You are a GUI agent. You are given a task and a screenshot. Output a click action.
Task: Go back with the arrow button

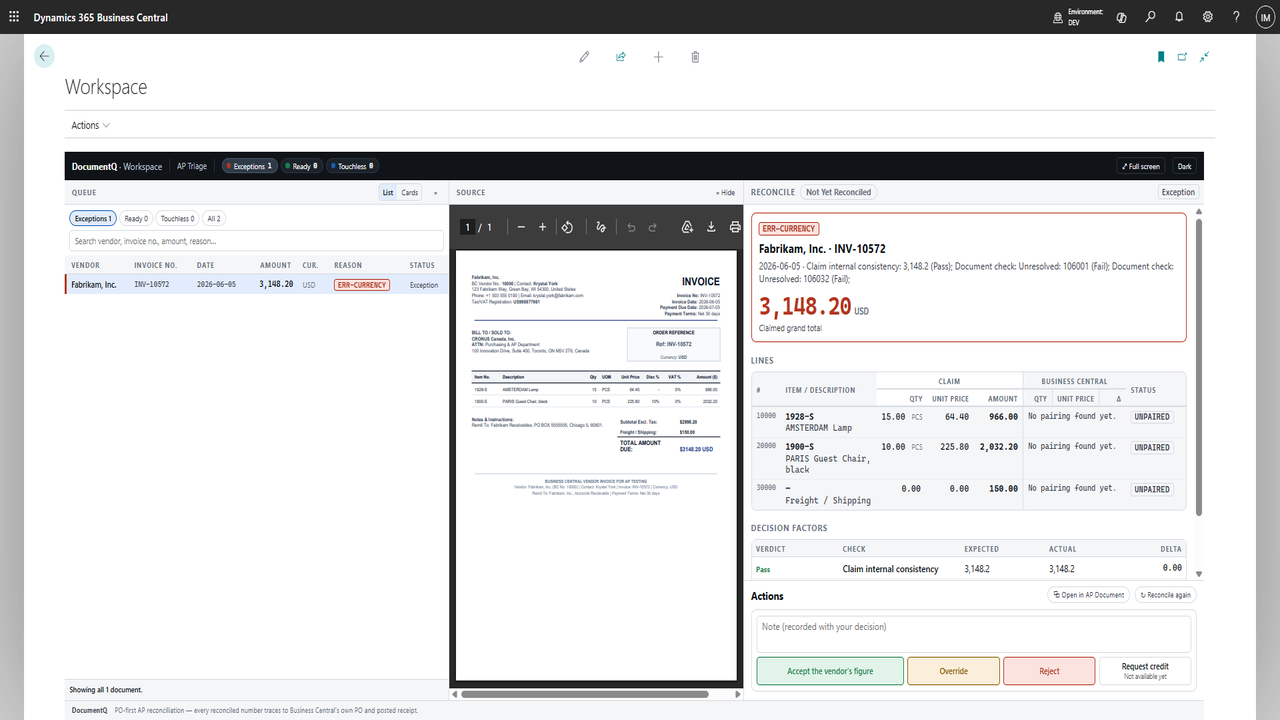coord(44,57)
